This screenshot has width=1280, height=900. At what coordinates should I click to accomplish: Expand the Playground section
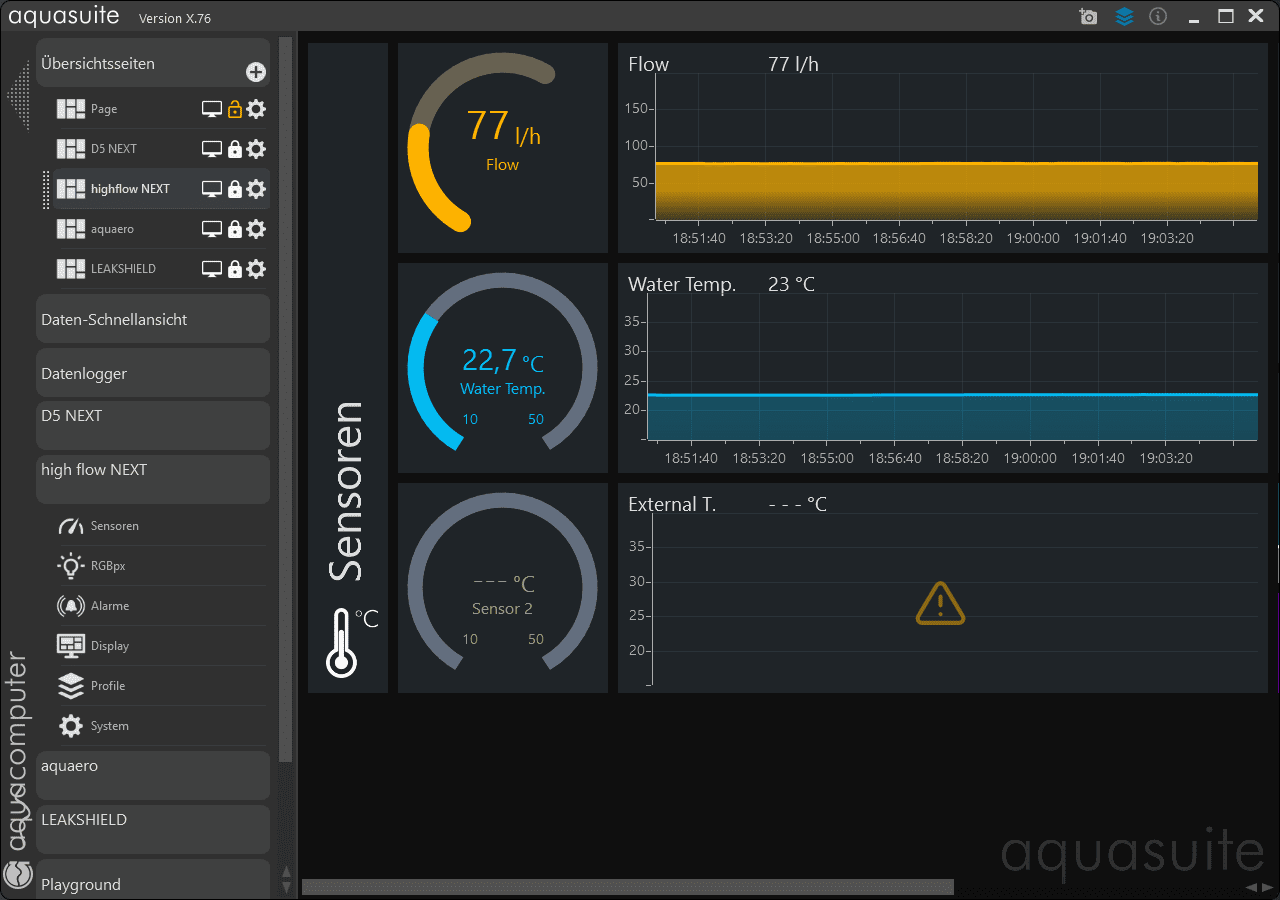coord(153,879)
